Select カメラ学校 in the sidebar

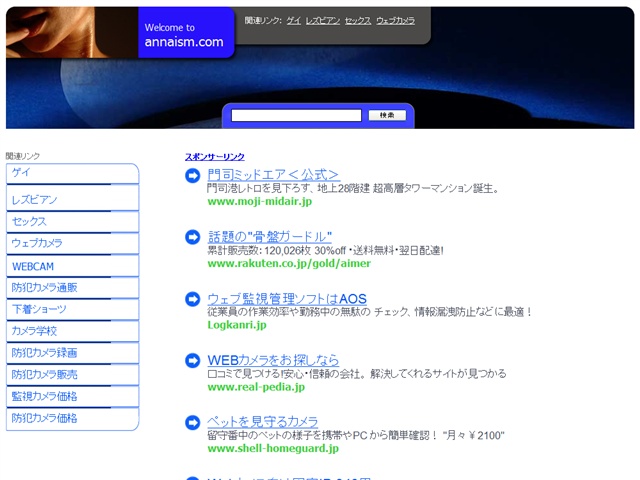click(73, 331)
